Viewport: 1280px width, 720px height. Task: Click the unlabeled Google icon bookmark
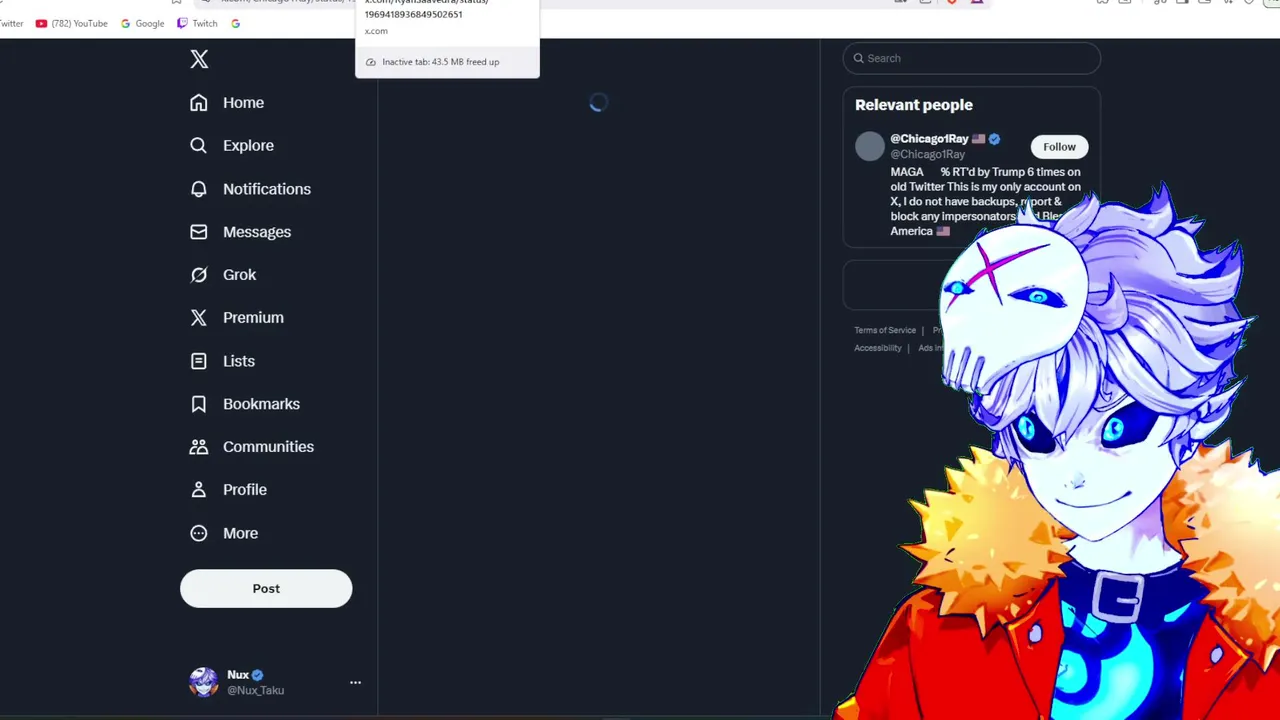tap(235, 23)
